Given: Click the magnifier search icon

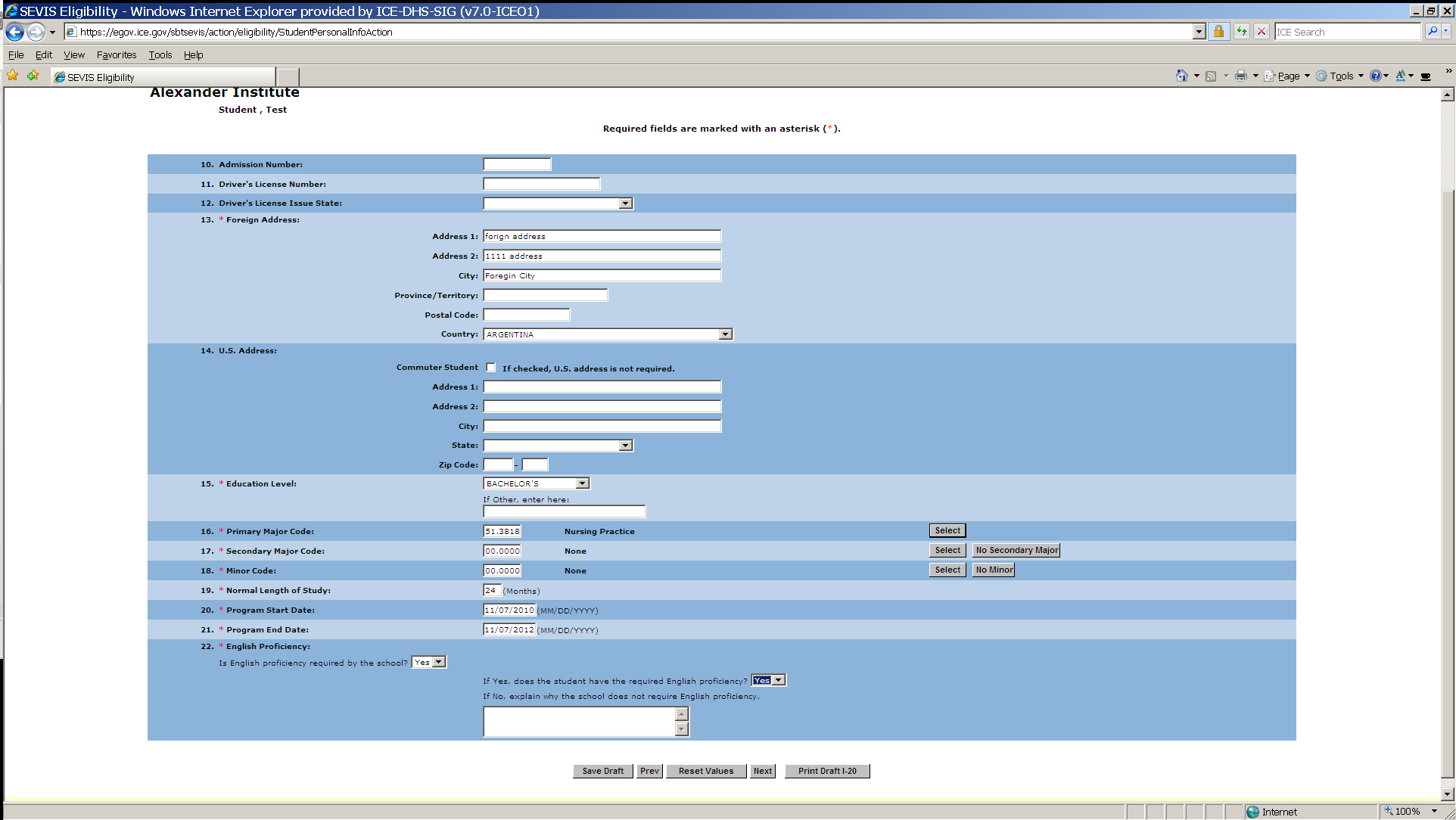Looking at the screenshot, I should click(x=1433, y=32).
